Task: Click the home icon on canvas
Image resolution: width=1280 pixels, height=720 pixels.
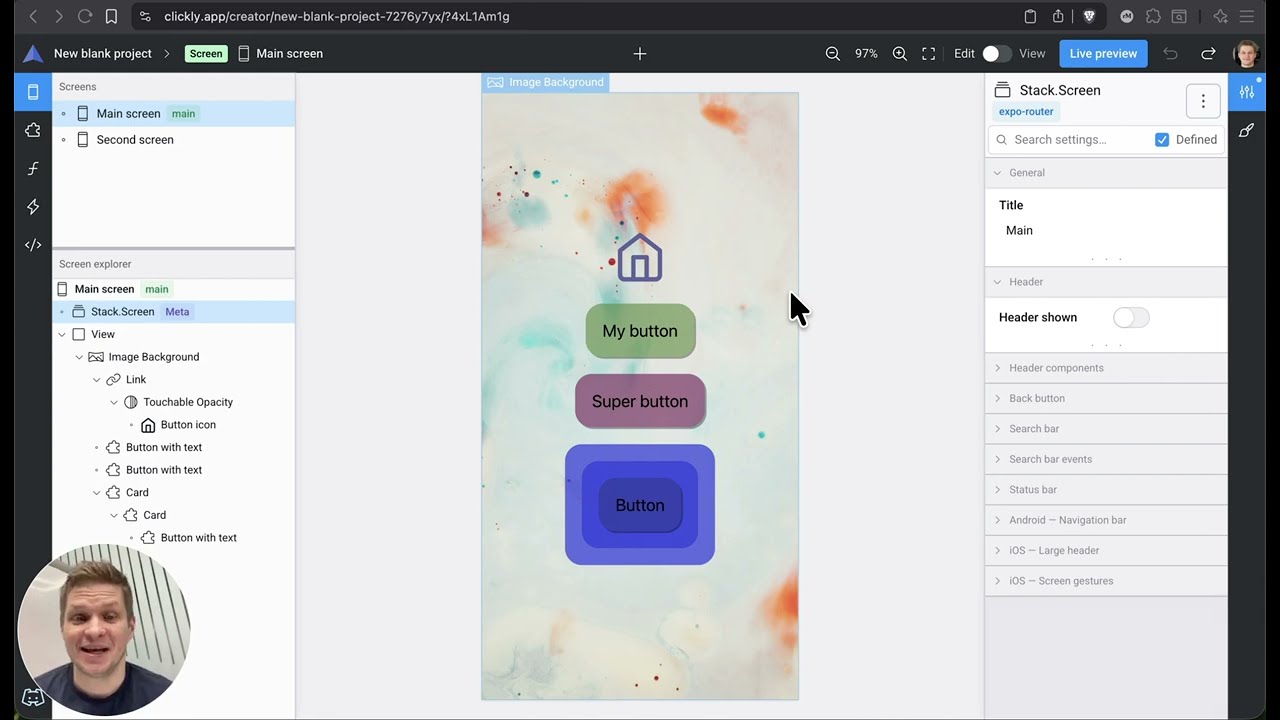Action: point(640,258)
